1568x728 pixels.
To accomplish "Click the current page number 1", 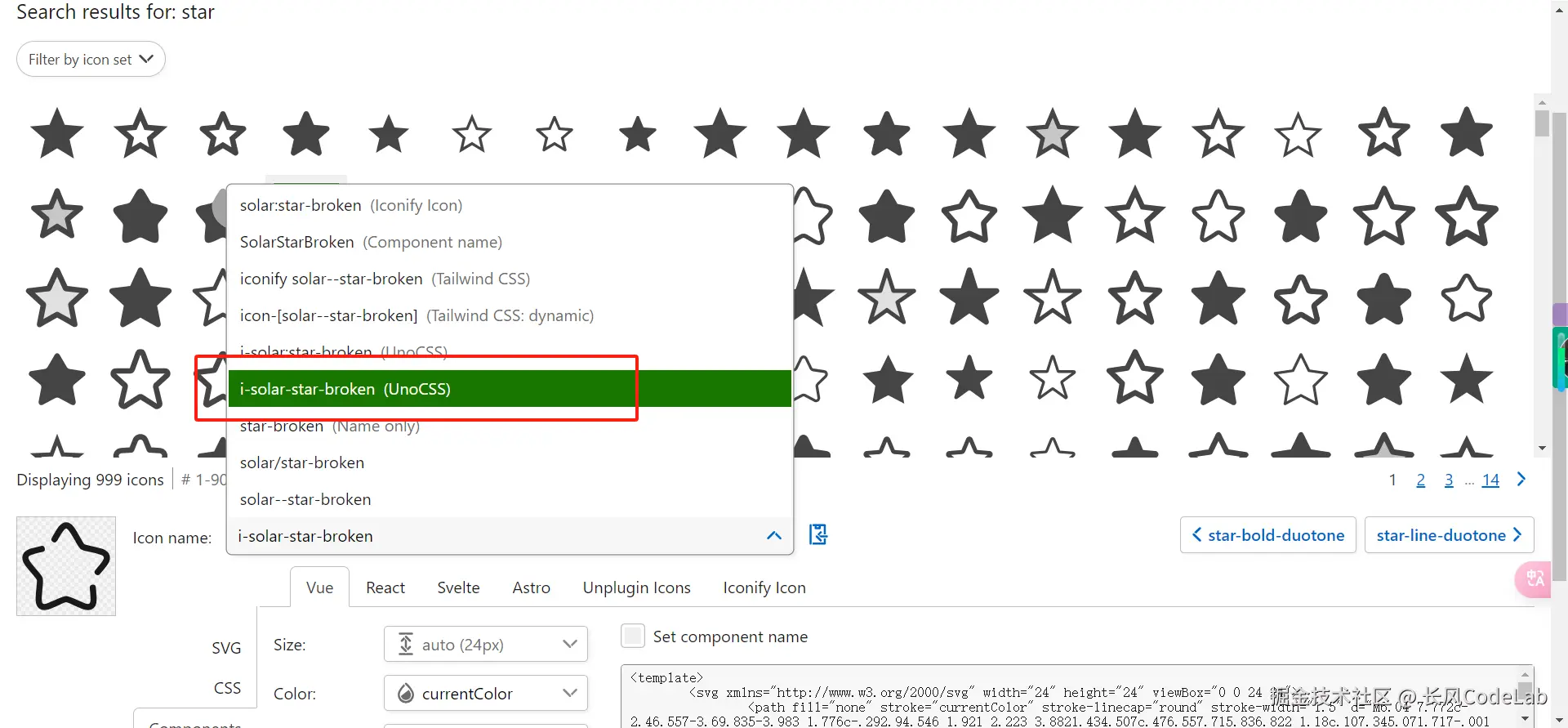I will pos(1392,480).
